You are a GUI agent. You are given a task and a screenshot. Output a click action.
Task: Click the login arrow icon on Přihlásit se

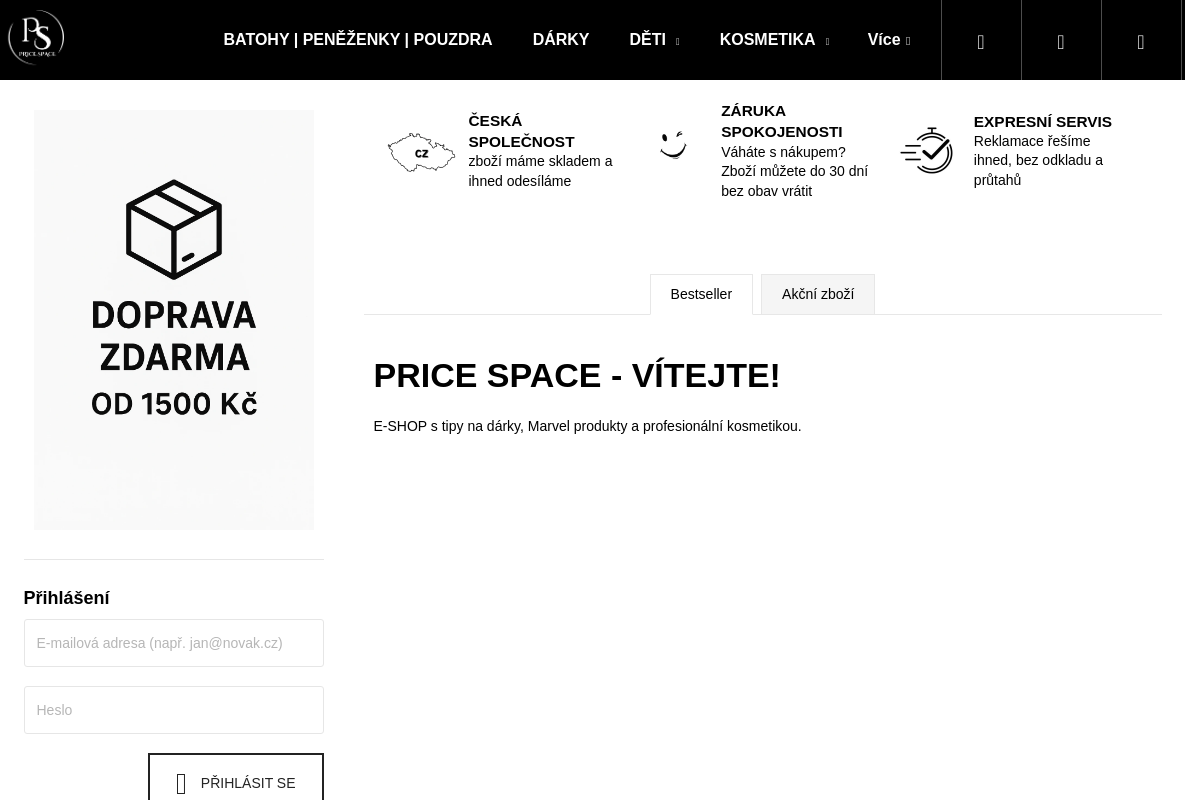pos(181,783)
